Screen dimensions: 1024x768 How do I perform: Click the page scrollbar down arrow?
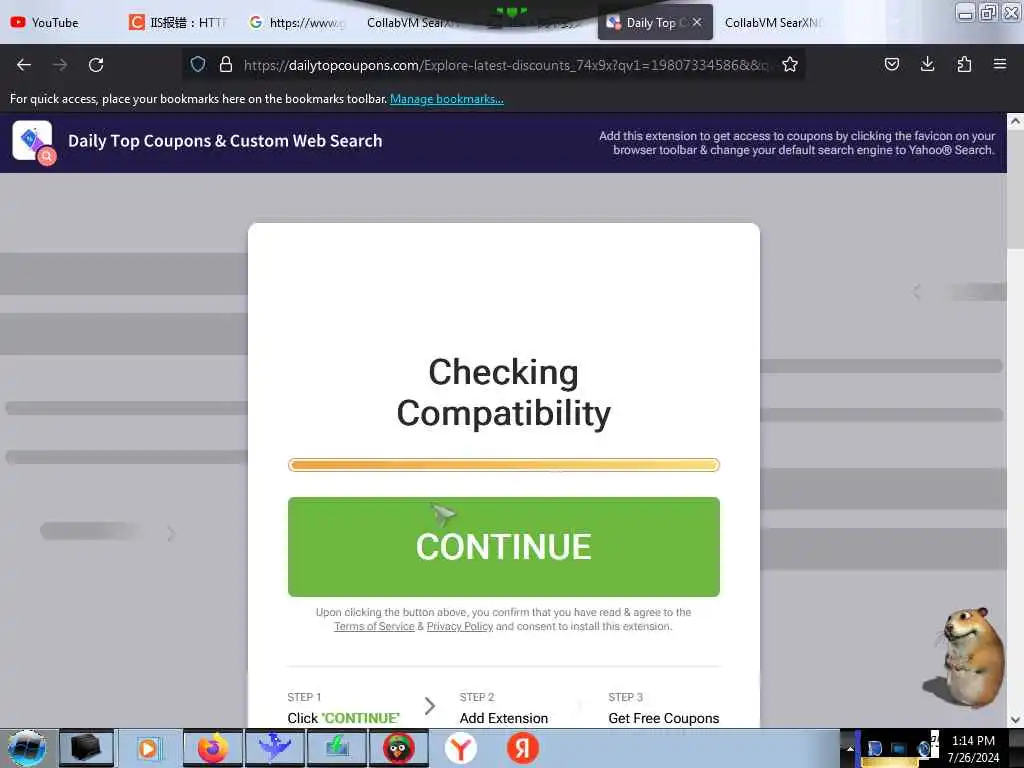(x=1015, y=720)
